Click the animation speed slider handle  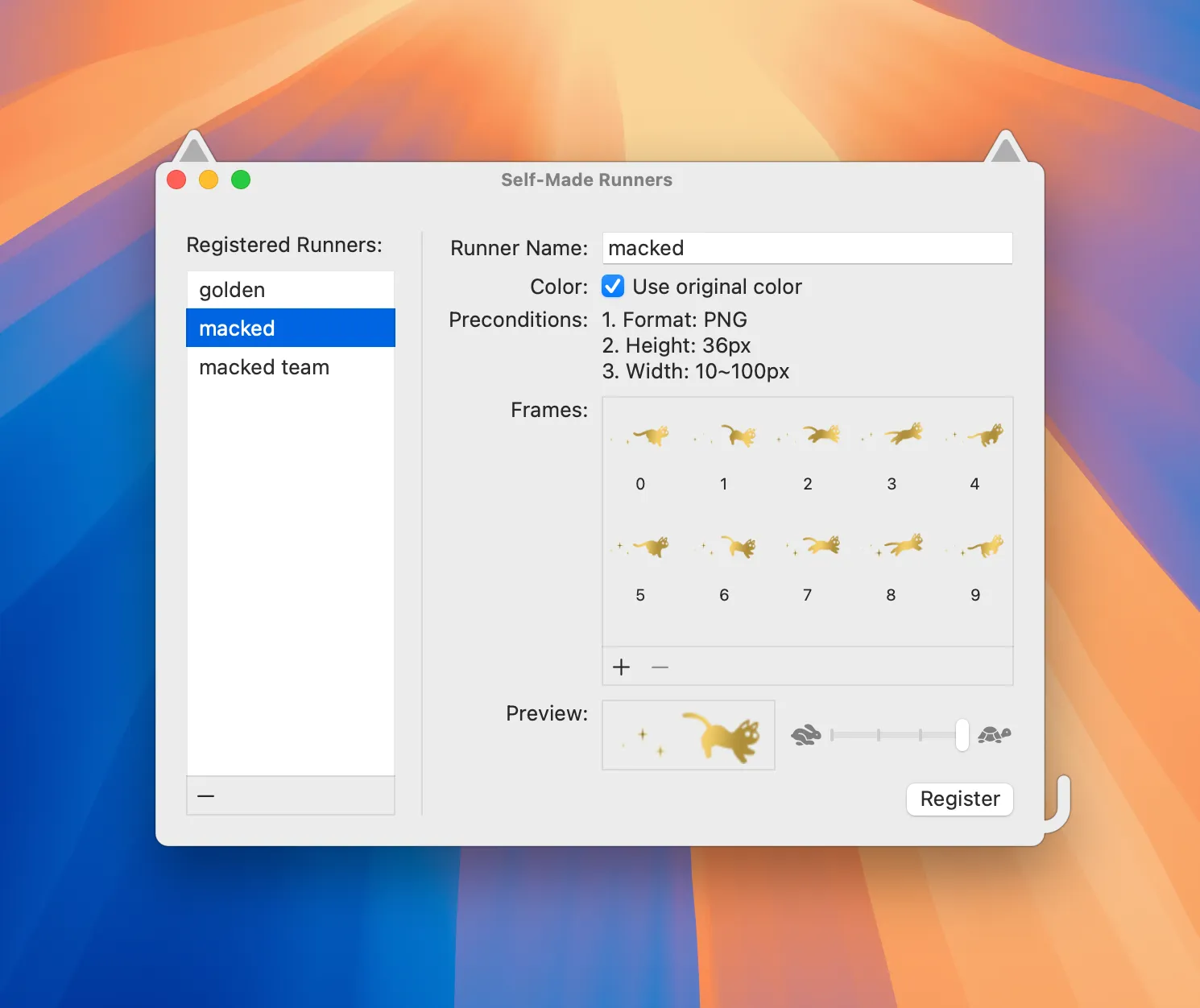[962, 735]
